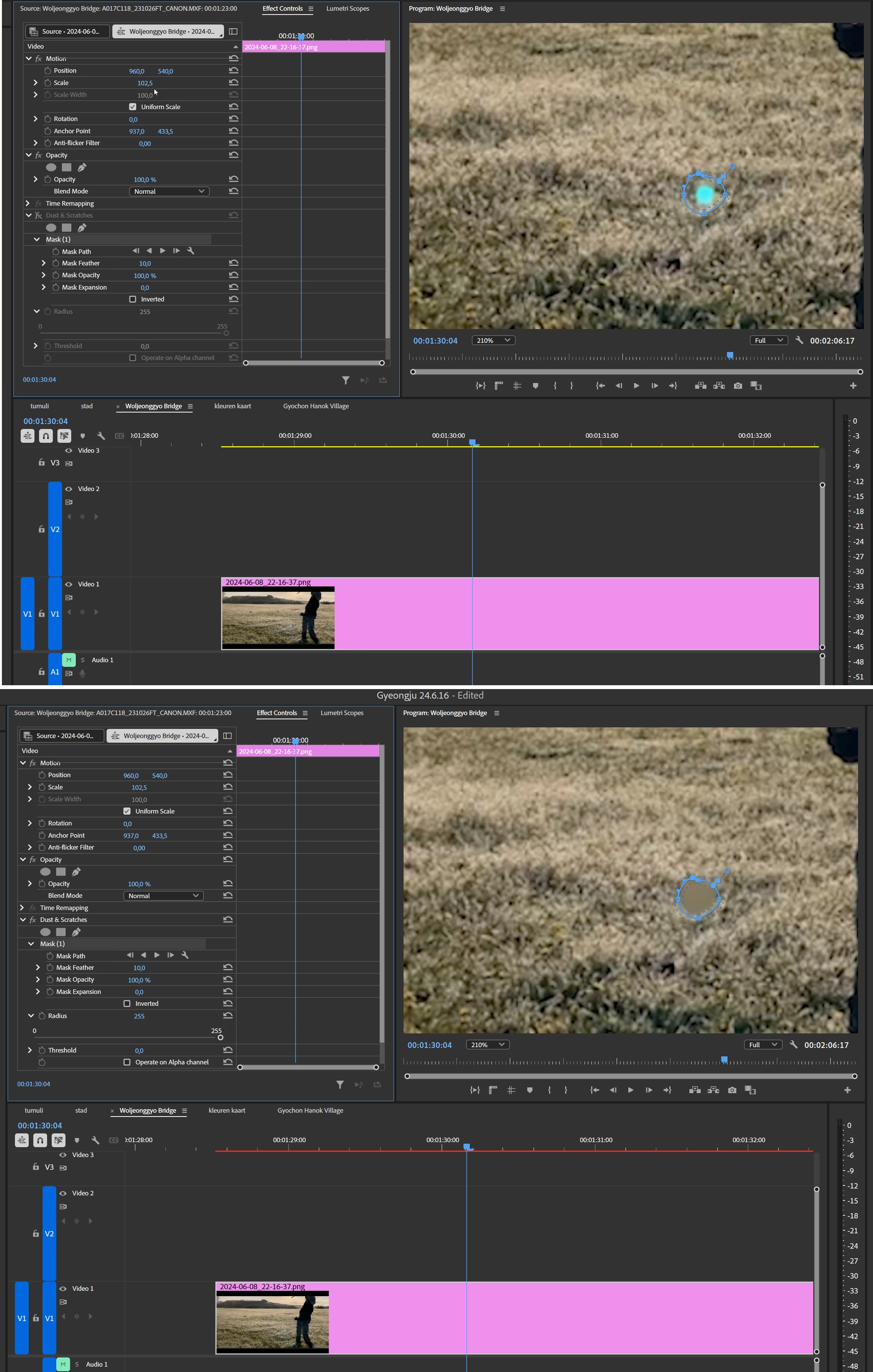Open Blend Mode Normal dropdown in upper panel

169,192
